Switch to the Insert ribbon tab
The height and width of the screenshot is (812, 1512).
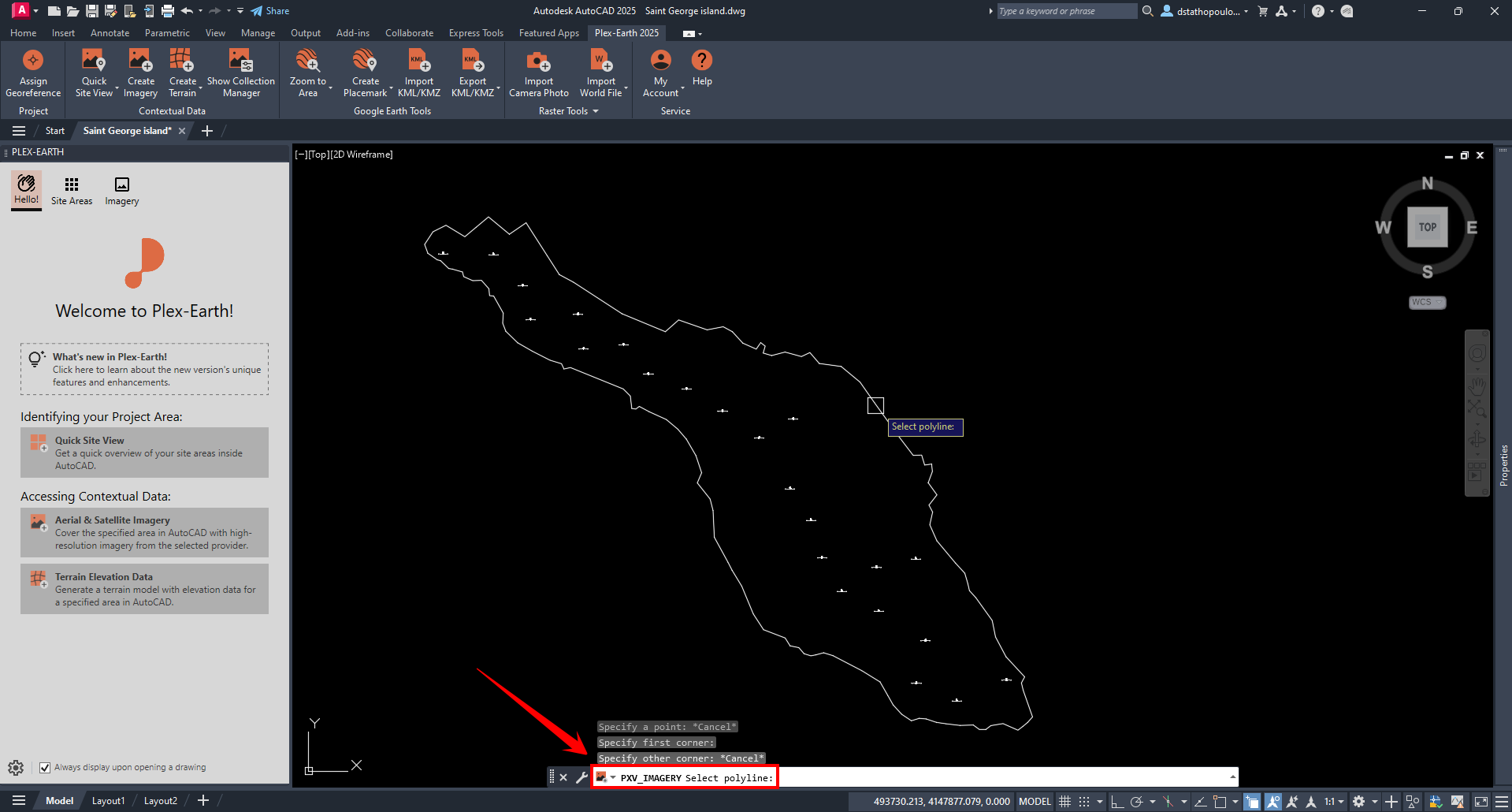point(63,33)
